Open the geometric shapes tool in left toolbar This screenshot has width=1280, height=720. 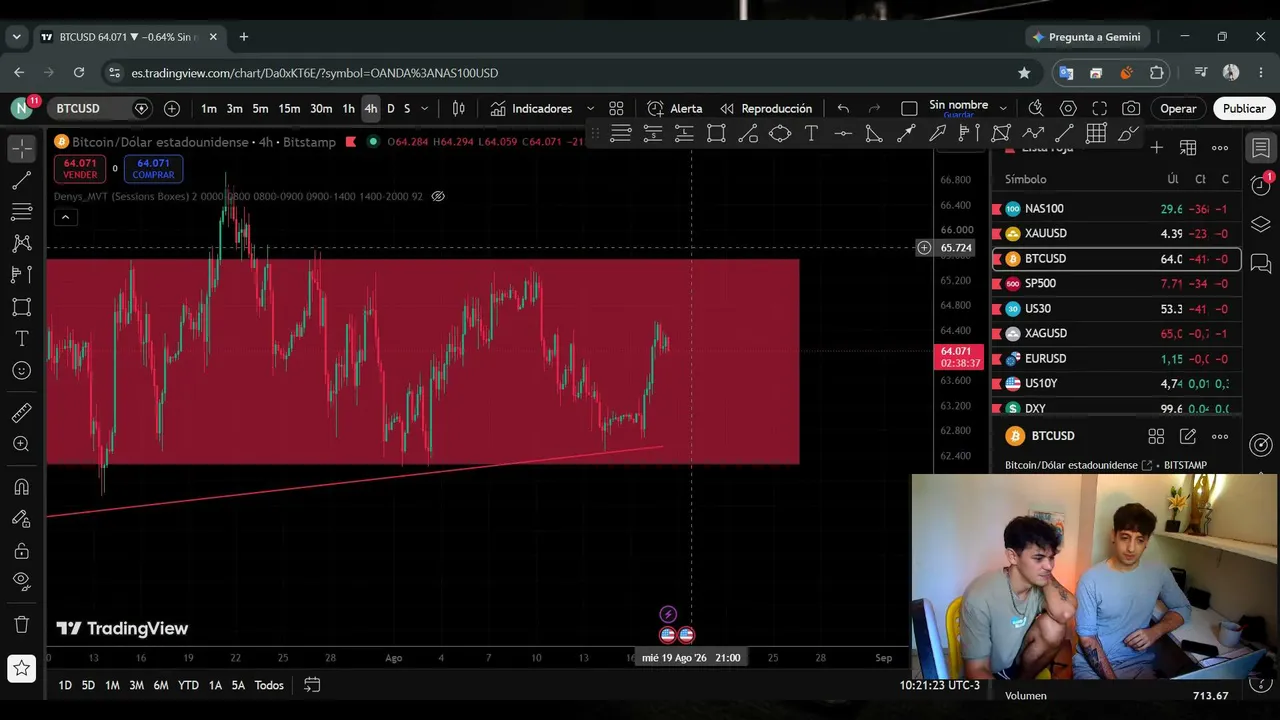pos(21,307)
